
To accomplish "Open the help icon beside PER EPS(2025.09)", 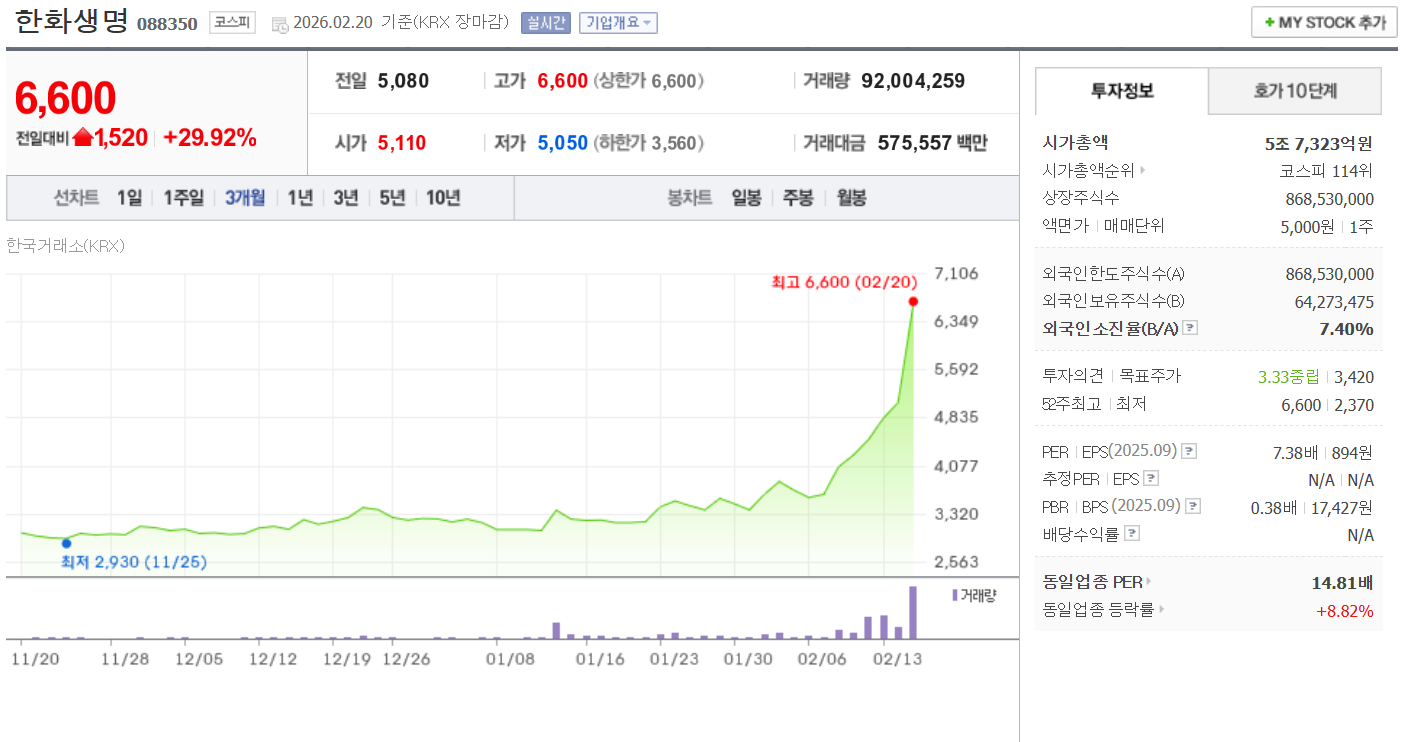I will click(1189, 452).
